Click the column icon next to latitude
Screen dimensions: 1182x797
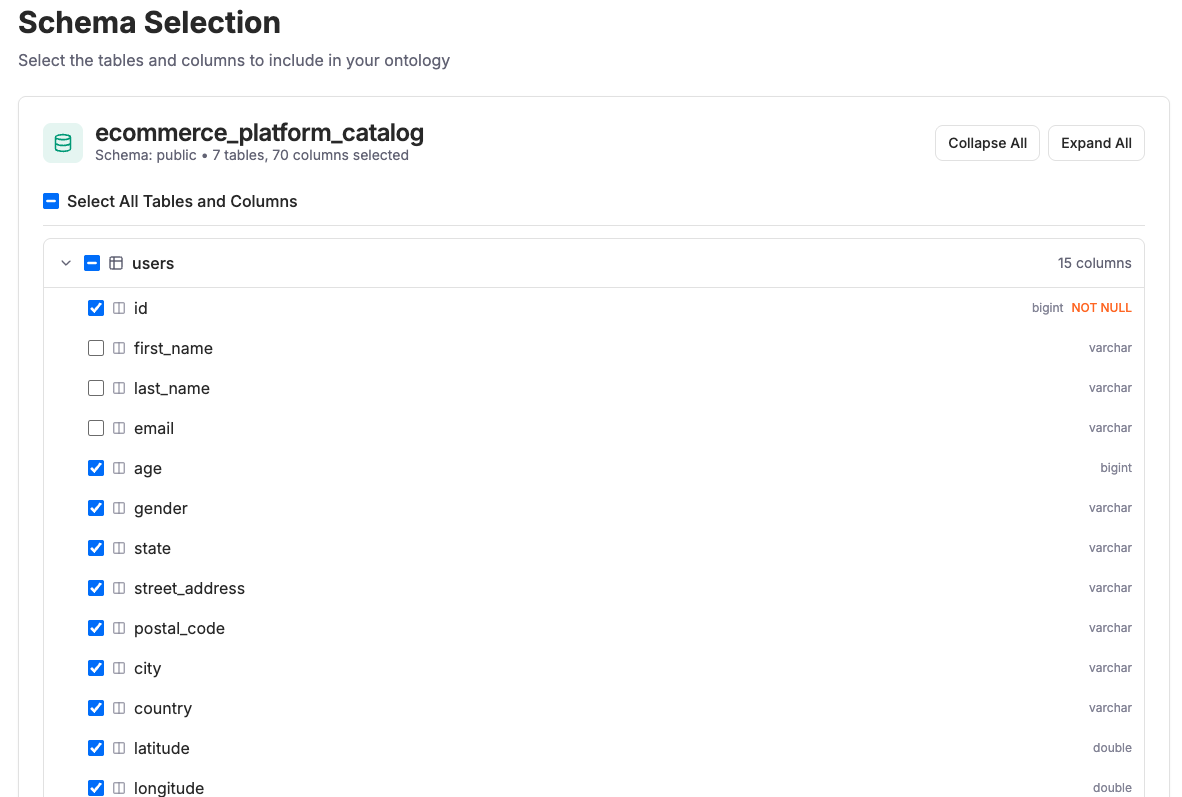pos(119,748)
